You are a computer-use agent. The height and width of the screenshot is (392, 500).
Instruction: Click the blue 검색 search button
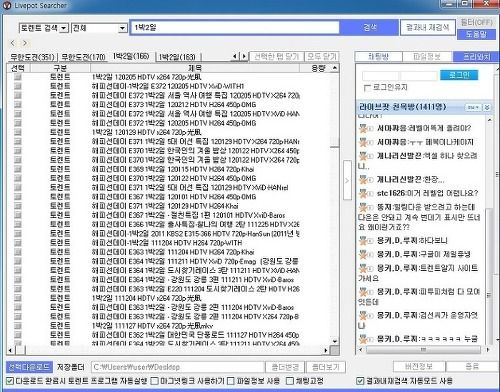point(369,27)
